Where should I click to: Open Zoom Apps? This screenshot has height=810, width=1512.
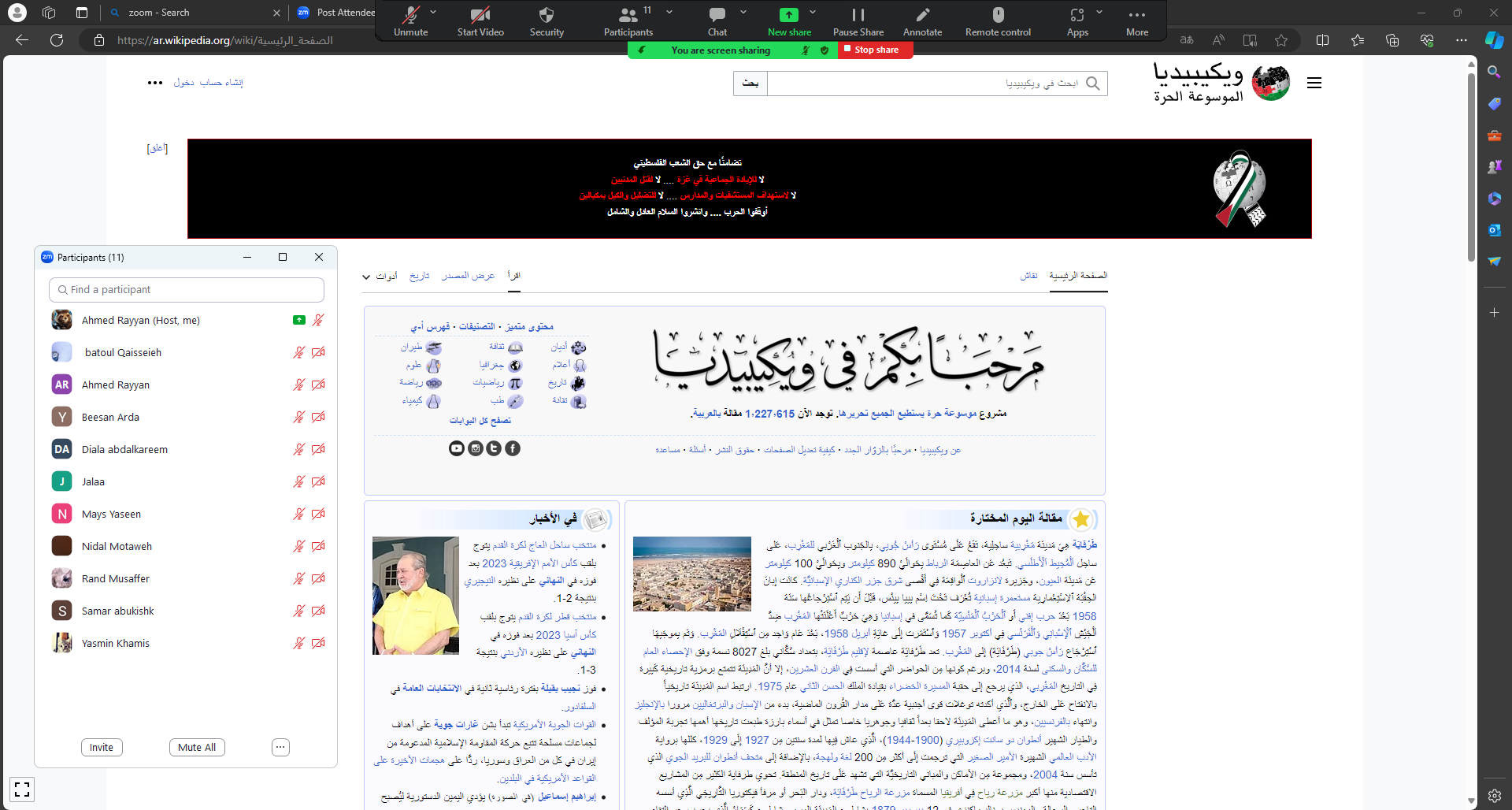[1077, 20]
